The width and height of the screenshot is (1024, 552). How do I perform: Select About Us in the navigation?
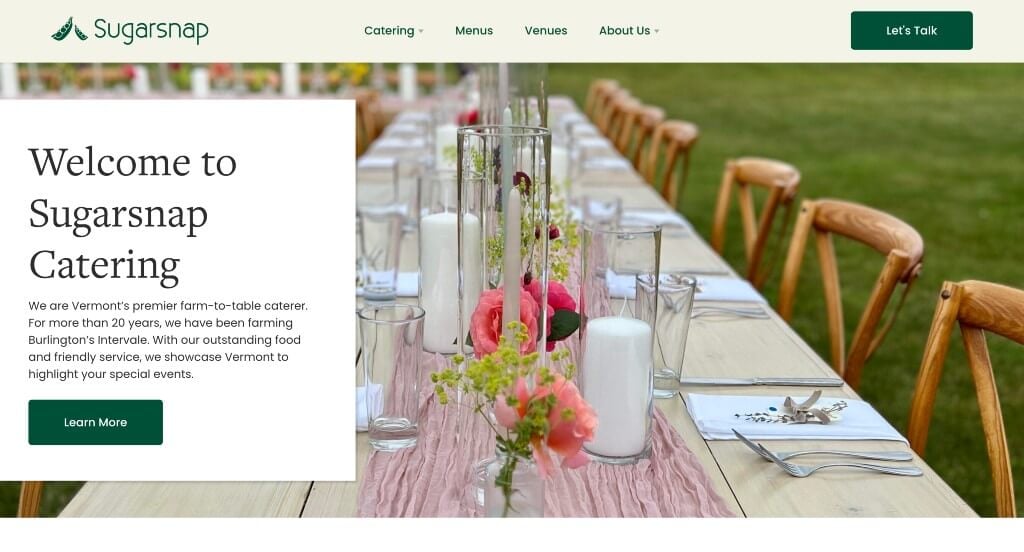tap(624, 31)
